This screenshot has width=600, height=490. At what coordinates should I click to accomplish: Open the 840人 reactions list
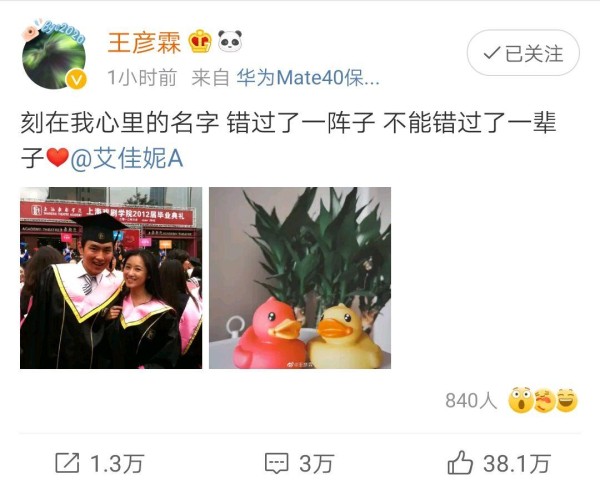click(471, 400)
